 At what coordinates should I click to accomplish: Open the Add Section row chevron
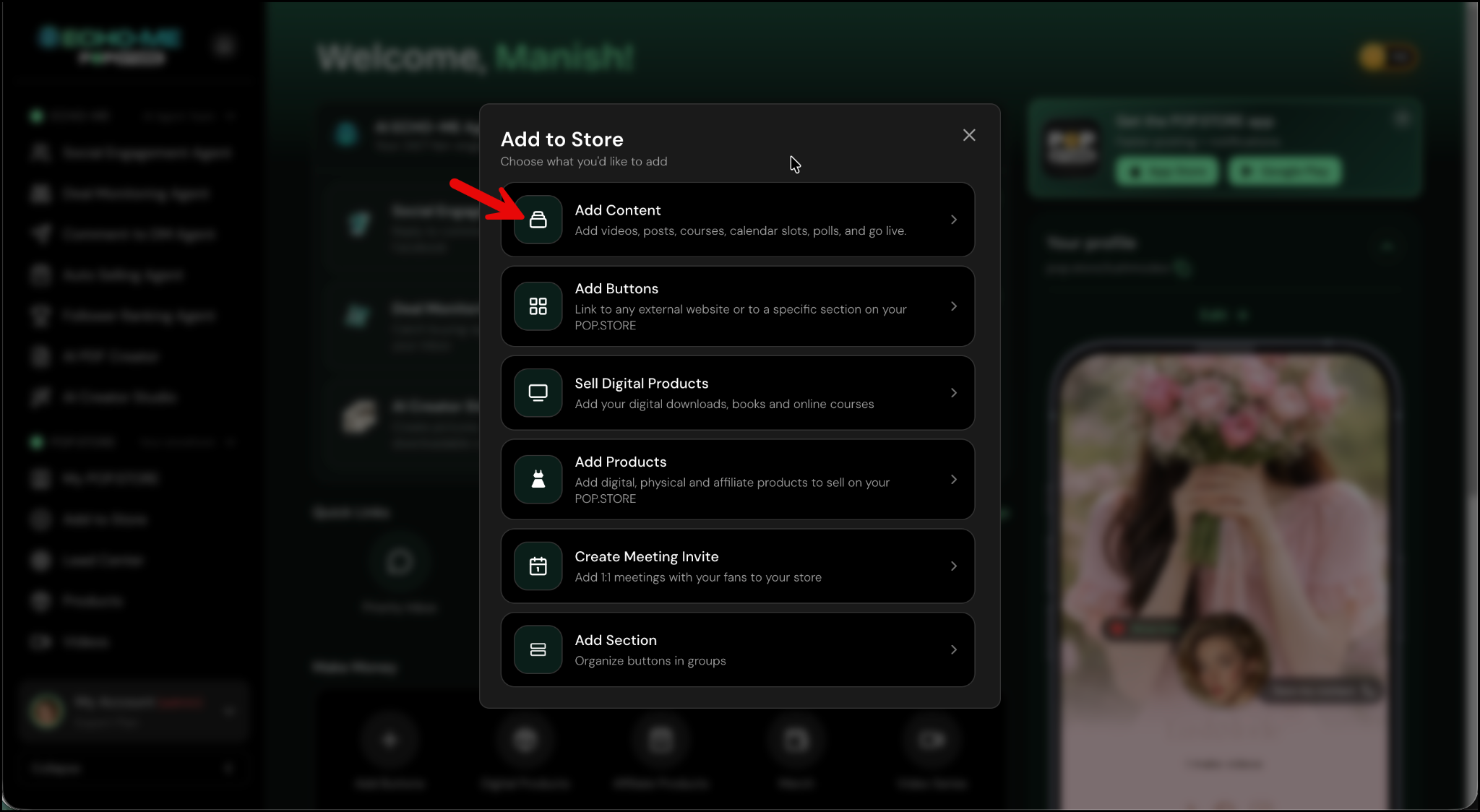click(x=954, y=649)
